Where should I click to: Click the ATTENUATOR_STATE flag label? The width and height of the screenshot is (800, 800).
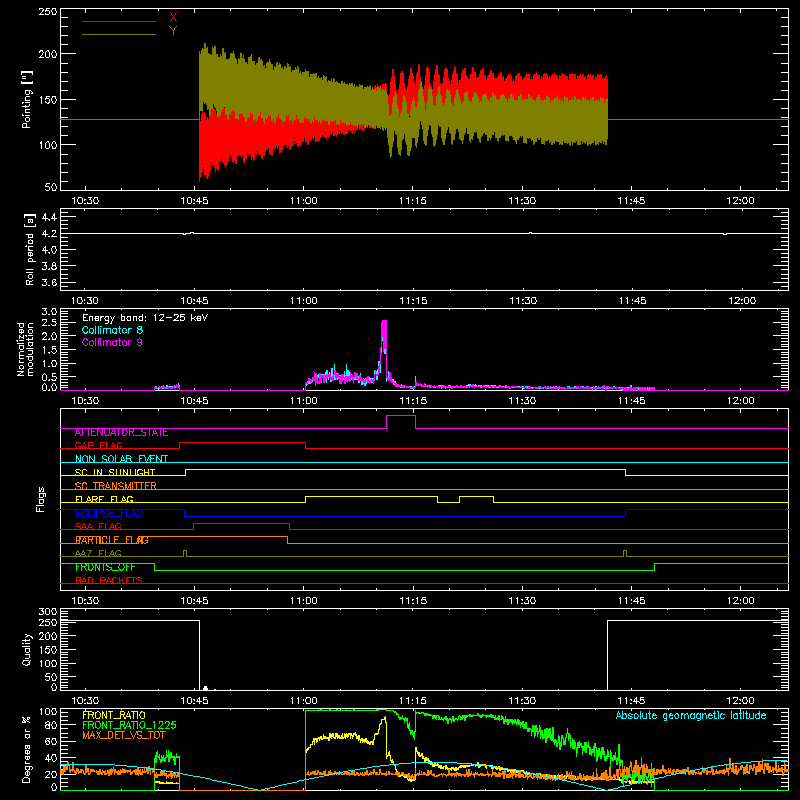pyautogui.click(x=121, y=433)
